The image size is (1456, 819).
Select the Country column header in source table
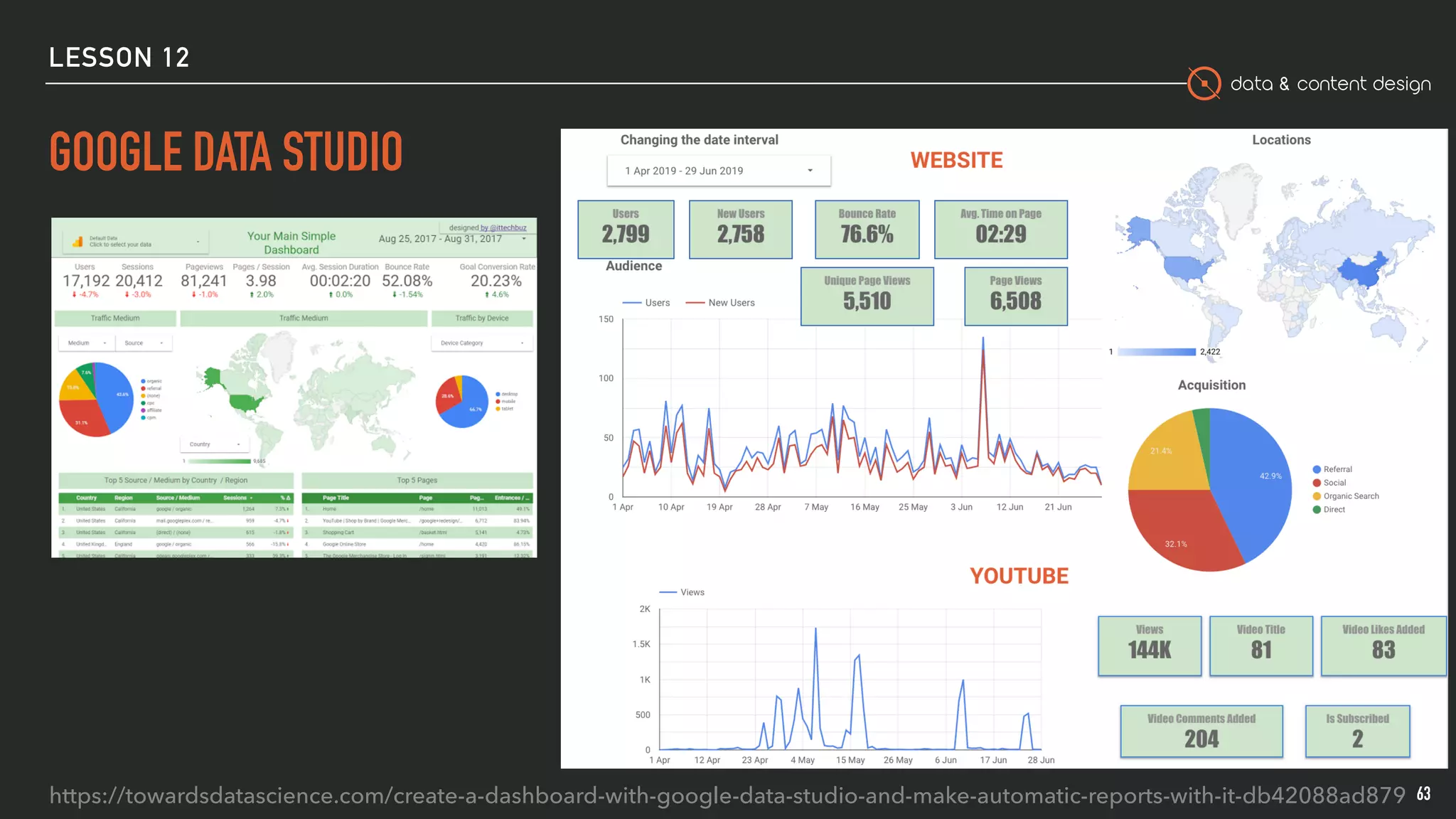pyautogui.click(x=86, y=498)
